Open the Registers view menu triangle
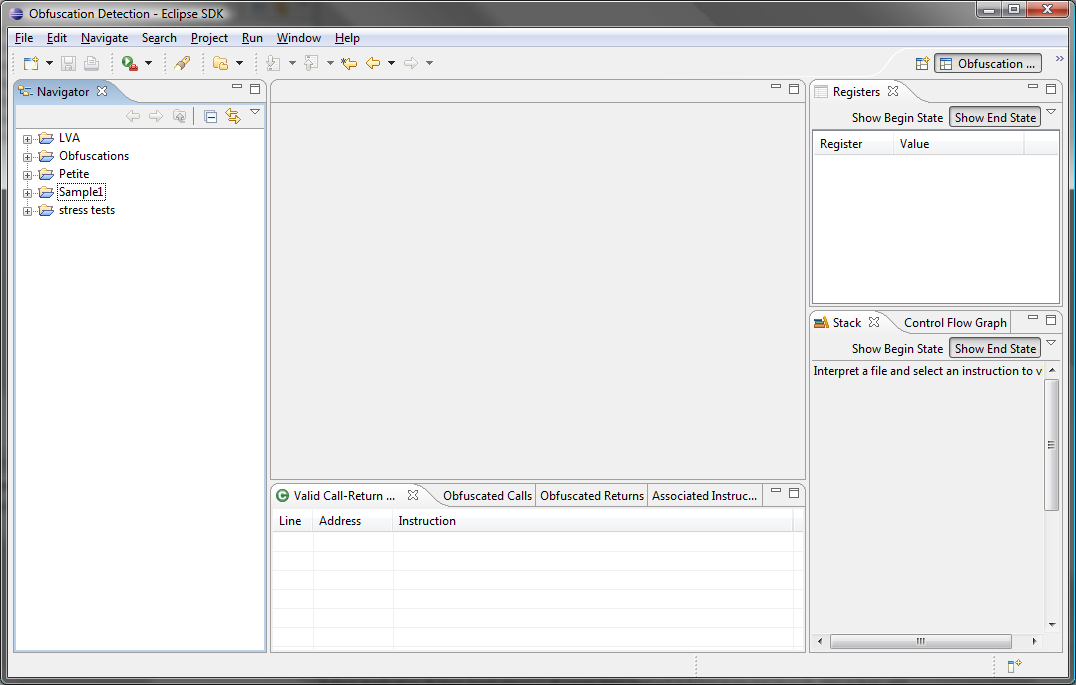Viewport: 1076px width, 685px height. (x=1051, y=112)
